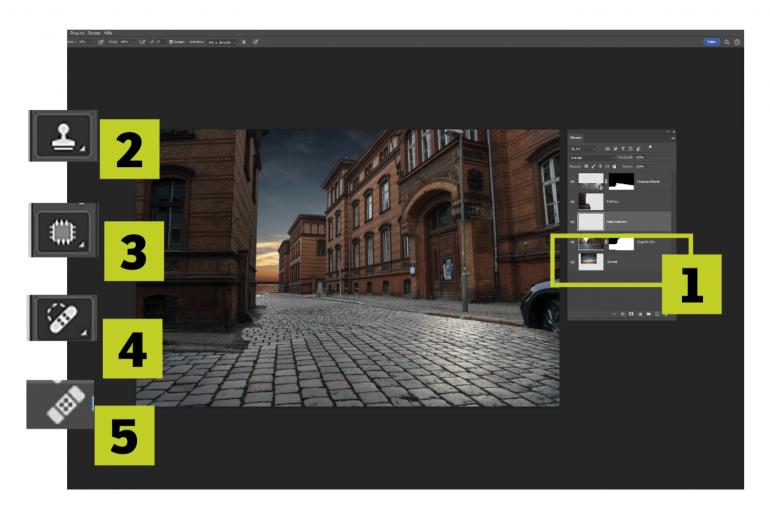This screenshot has width=770, height=520.
Task: Click the blue Teilen share button
Action: [711, 42]
